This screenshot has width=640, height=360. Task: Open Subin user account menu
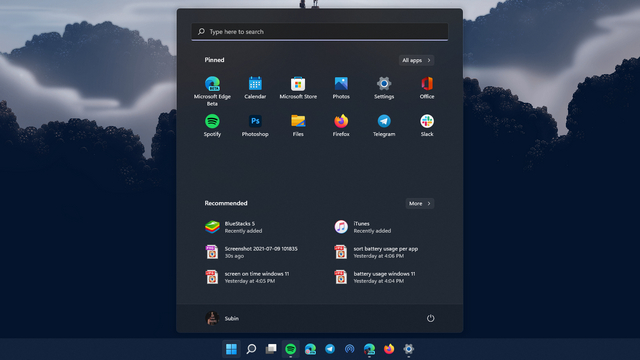coord(222,318)
